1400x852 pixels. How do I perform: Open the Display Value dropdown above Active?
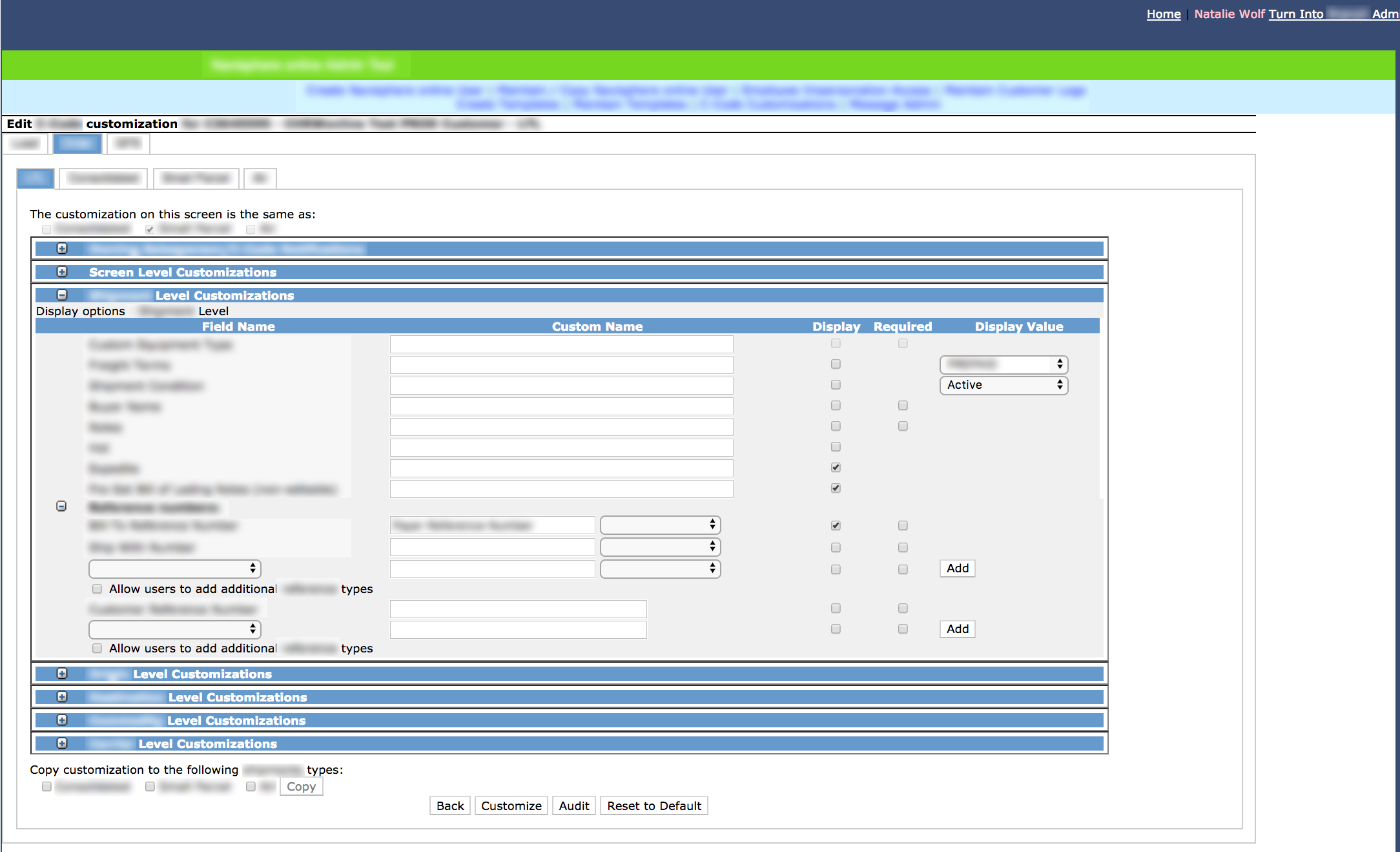point(1003,364)
